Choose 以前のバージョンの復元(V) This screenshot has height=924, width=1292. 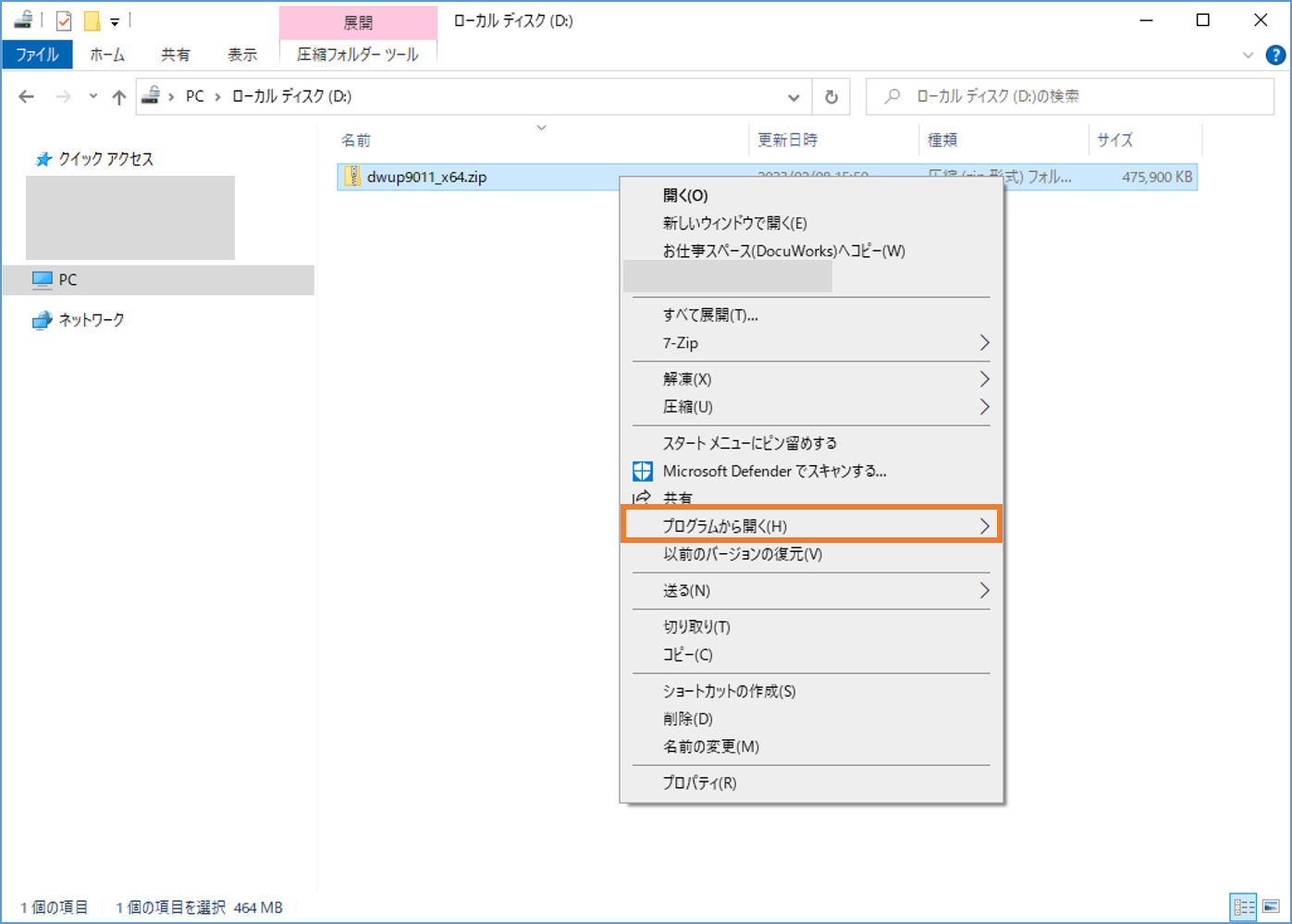coord(811,554)
